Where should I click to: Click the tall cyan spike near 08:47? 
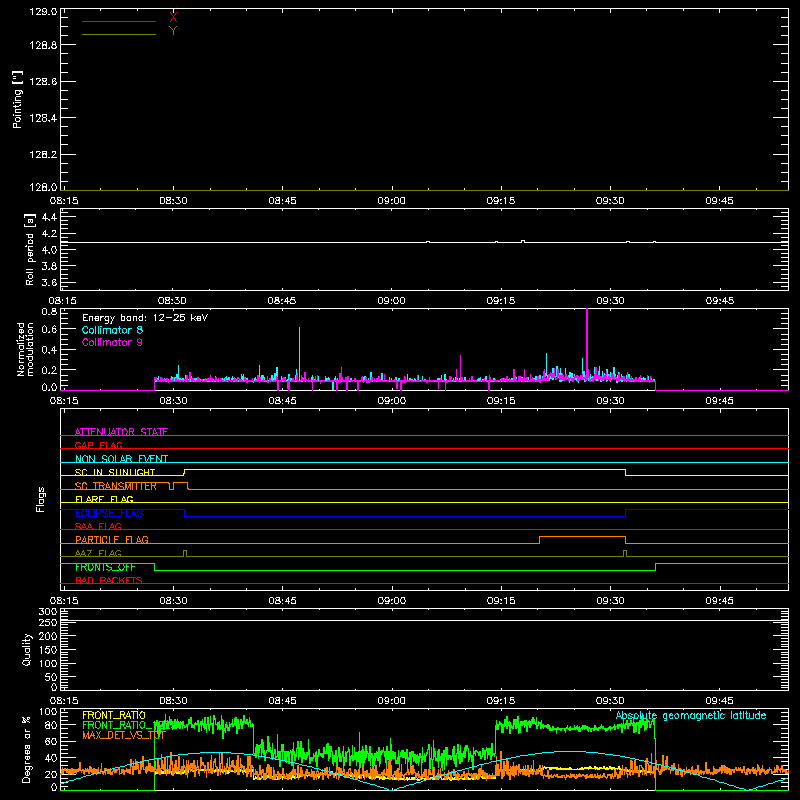pyautogui.click(x=299, y=352)
